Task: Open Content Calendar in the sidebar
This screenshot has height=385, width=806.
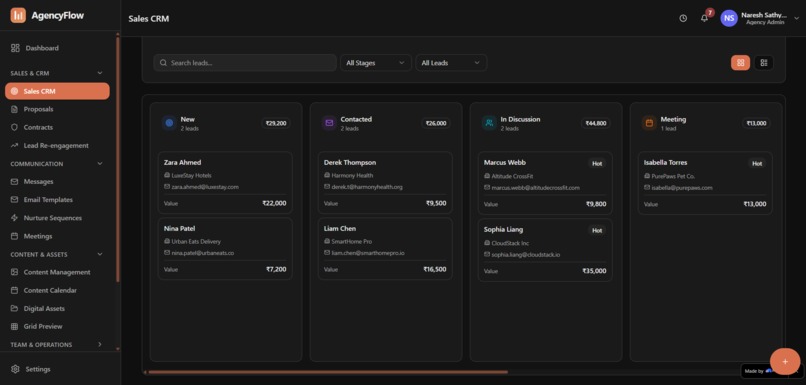Action: tap(58, 290)
